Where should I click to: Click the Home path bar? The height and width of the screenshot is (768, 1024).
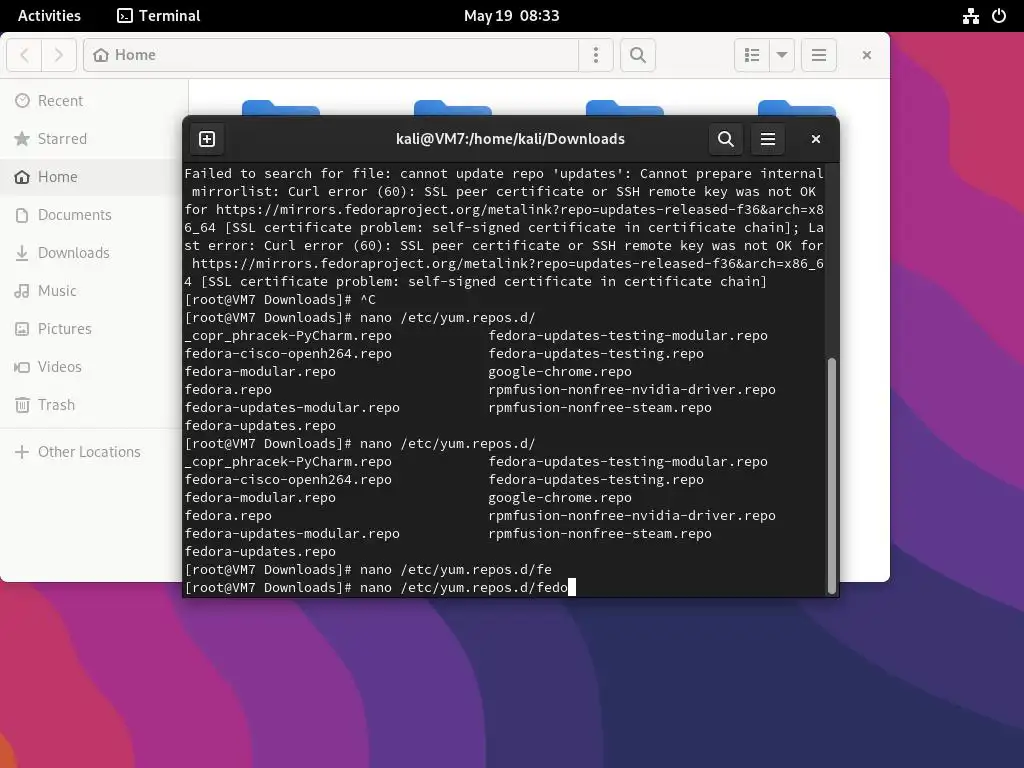click(330, 55)
